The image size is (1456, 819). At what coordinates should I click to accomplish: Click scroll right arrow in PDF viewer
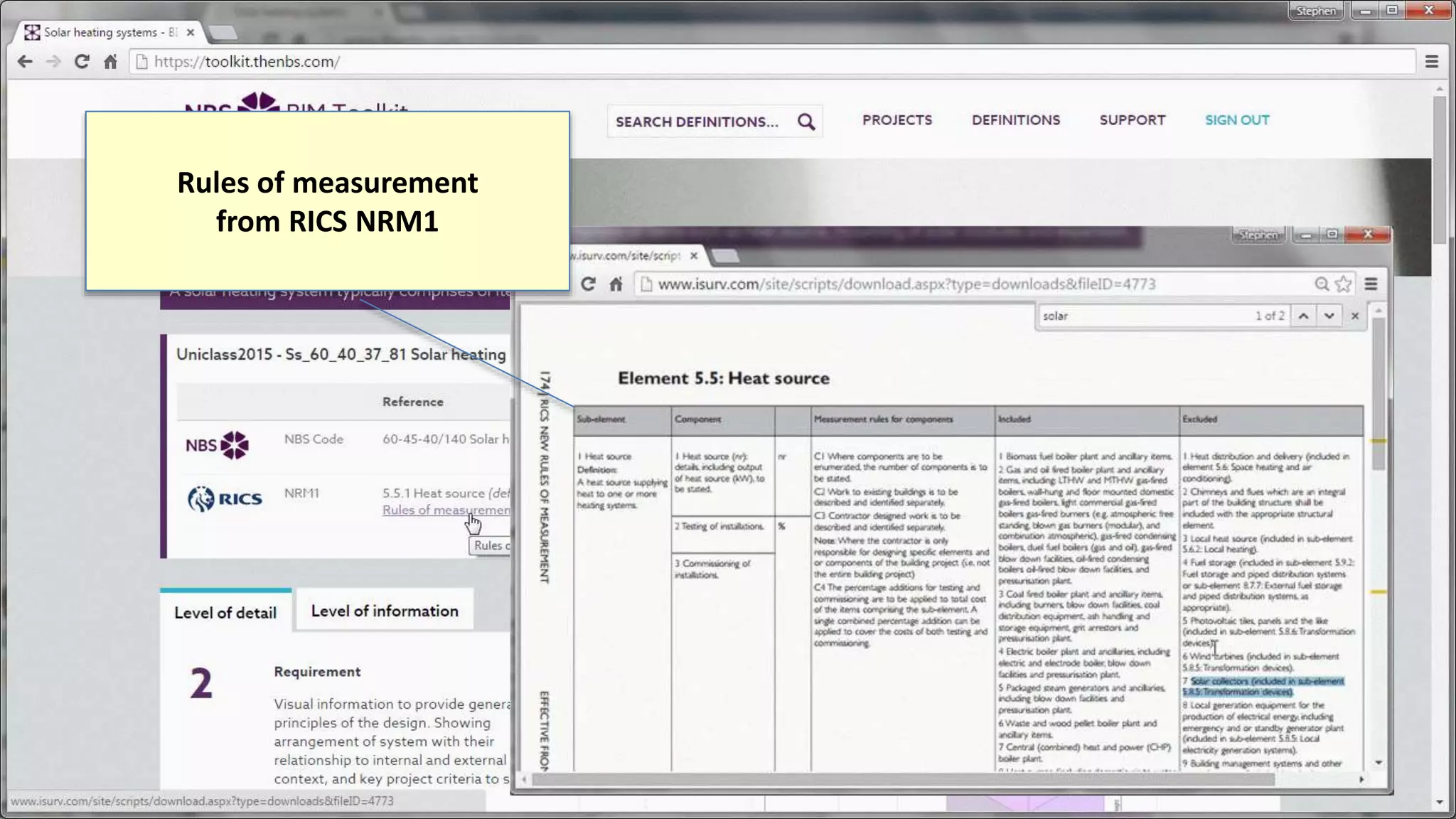coord(1361,779)
